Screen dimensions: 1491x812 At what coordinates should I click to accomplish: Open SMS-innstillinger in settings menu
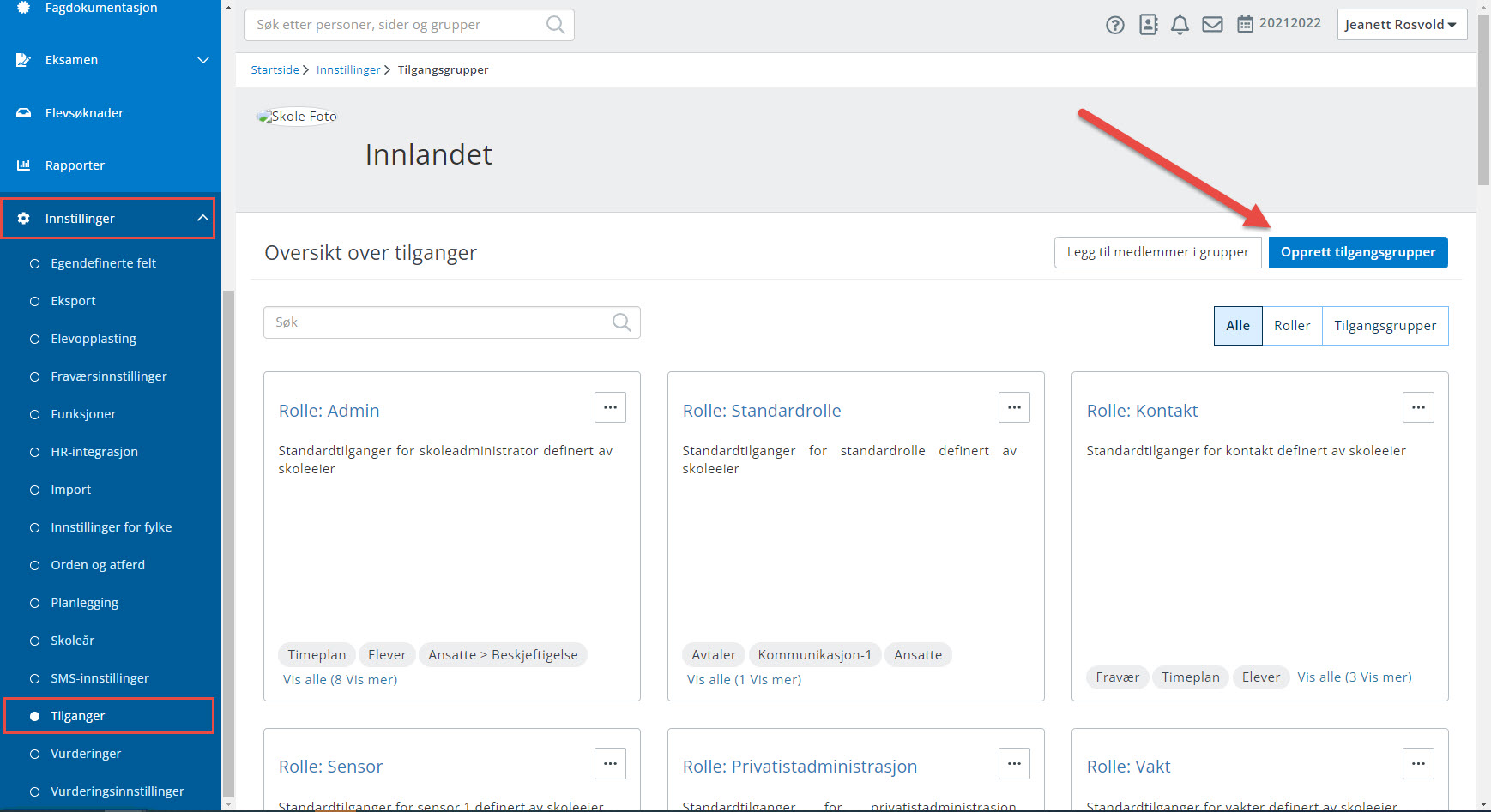point(100,678)
